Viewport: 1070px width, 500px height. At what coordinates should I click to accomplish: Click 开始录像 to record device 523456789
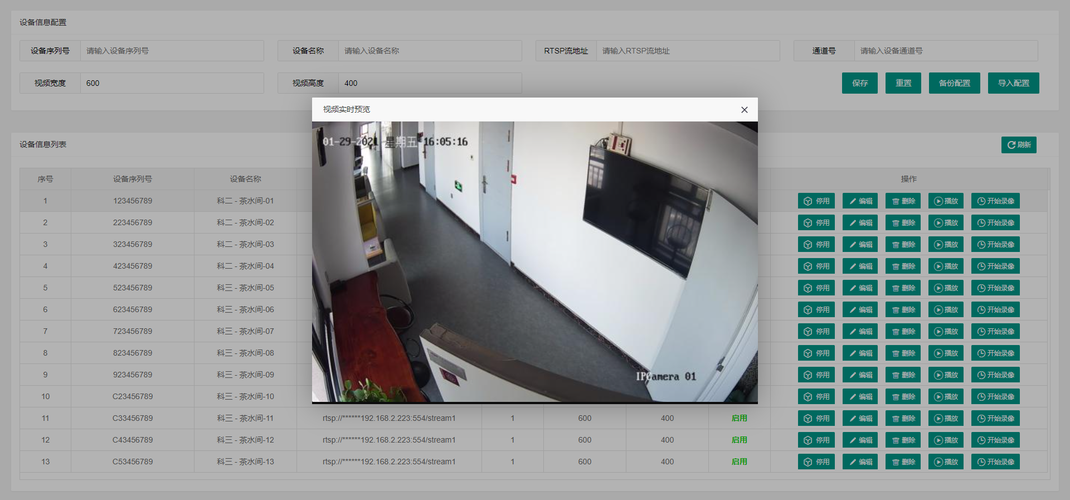995,287
